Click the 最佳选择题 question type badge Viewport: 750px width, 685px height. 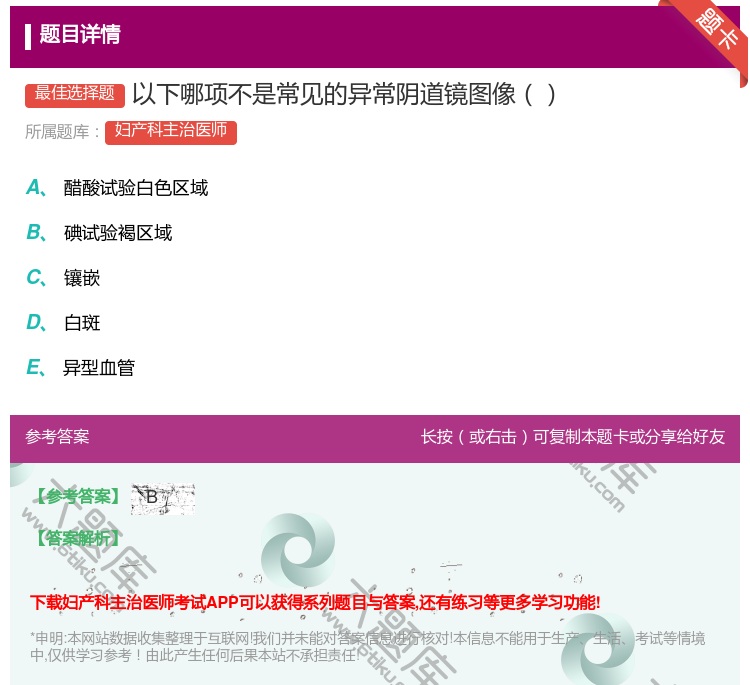click(x=75, y=95)
